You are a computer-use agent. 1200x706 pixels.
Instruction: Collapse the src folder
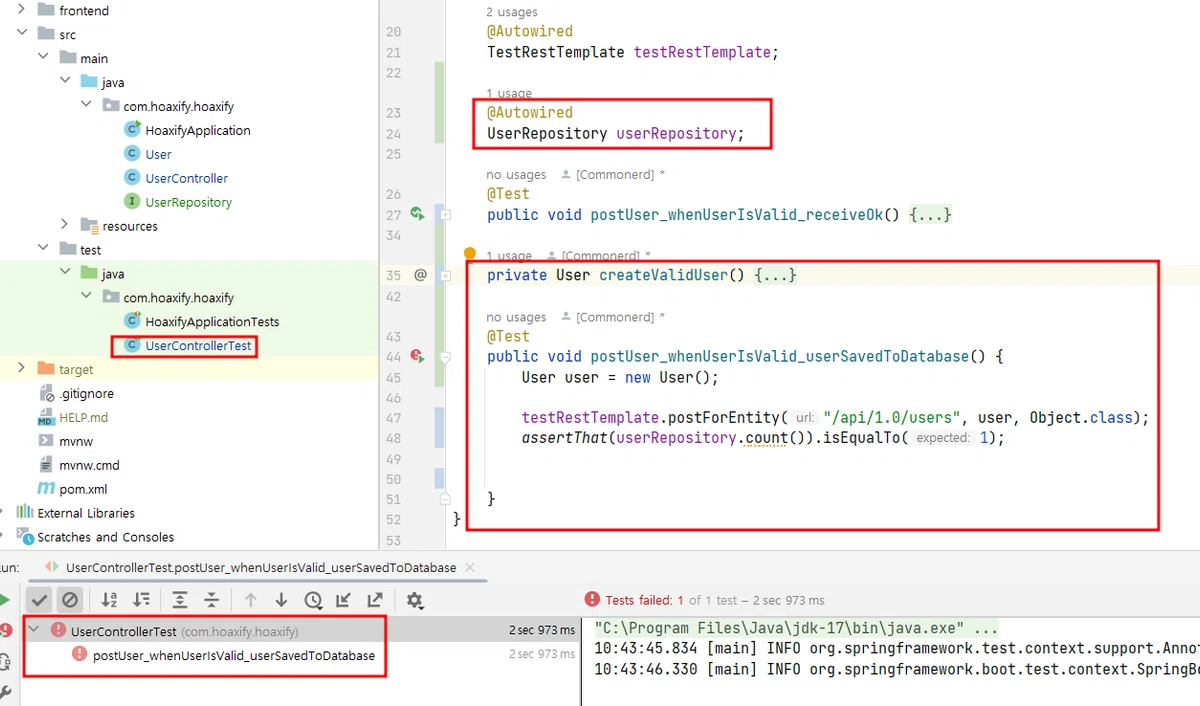pos(21,34)
